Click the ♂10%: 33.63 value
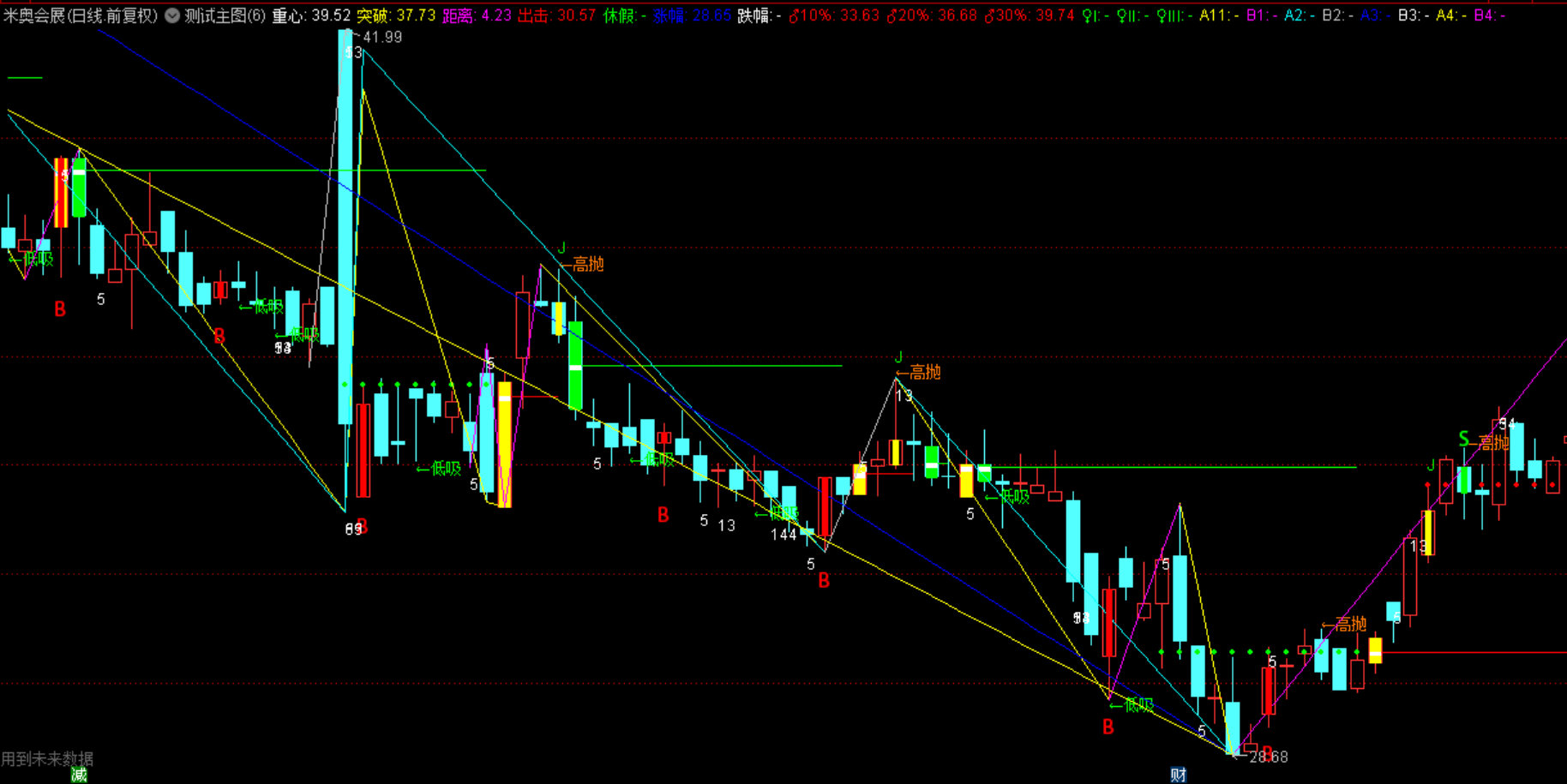 [x=834, y=15]
